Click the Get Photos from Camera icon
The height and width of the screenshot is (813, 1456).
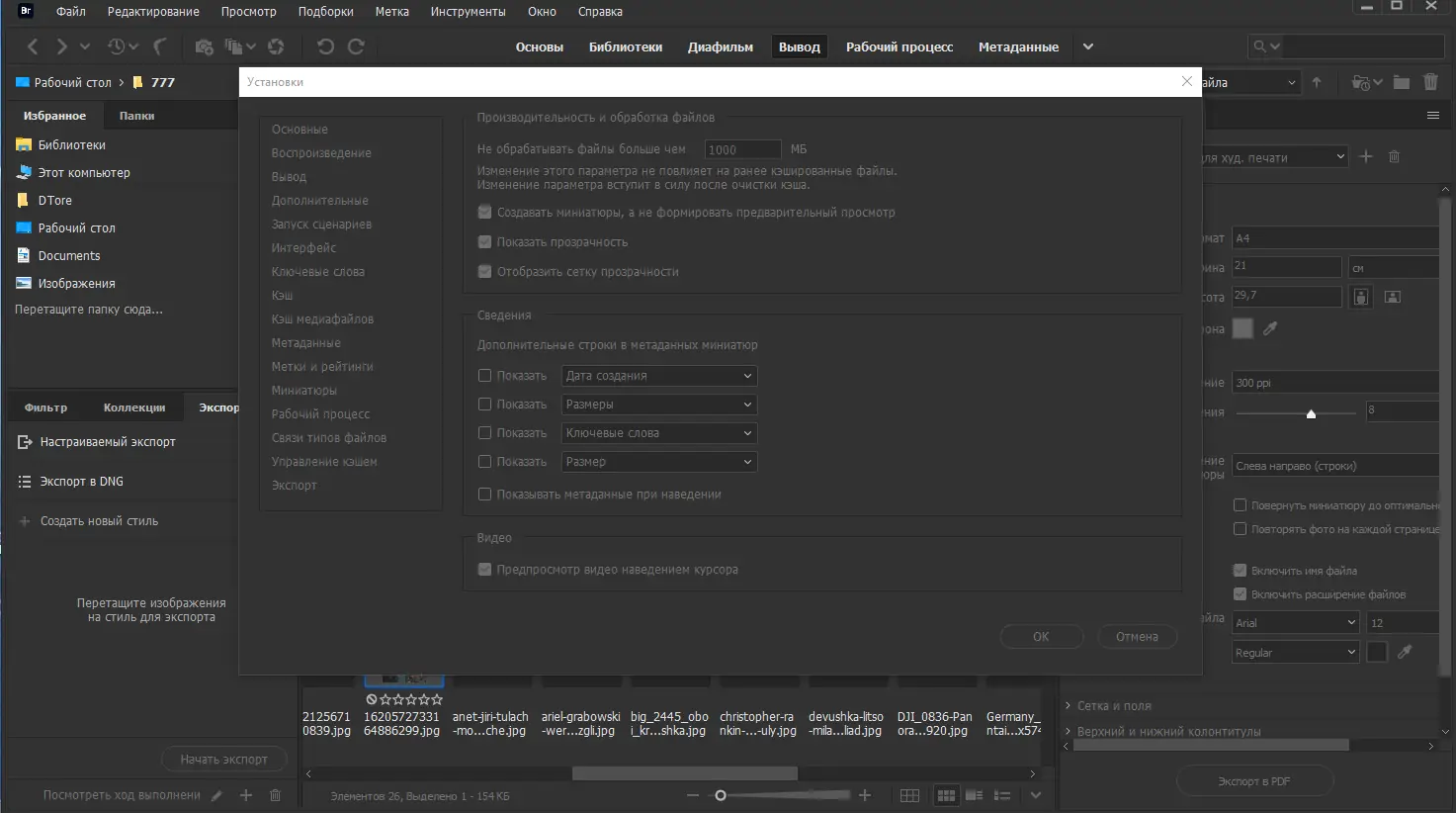[204, 46]
